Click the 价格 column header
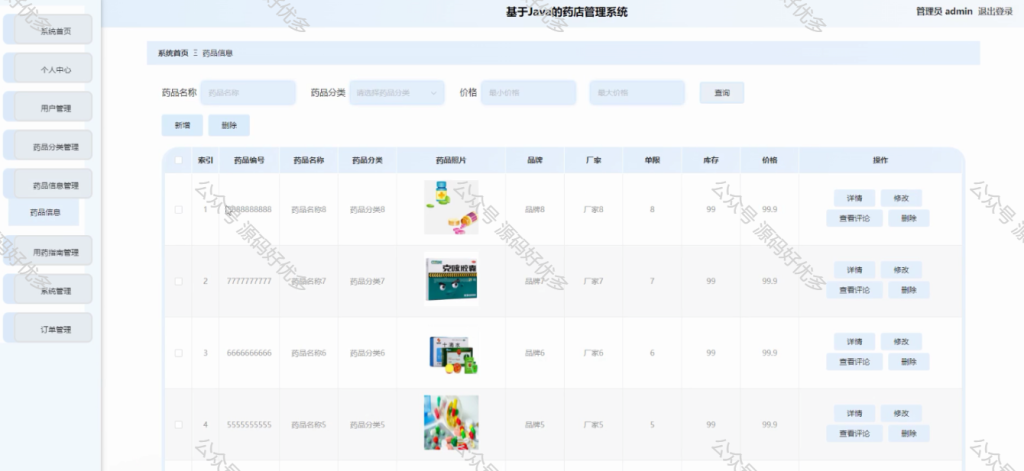The image size is (1024, 471). 769,160
